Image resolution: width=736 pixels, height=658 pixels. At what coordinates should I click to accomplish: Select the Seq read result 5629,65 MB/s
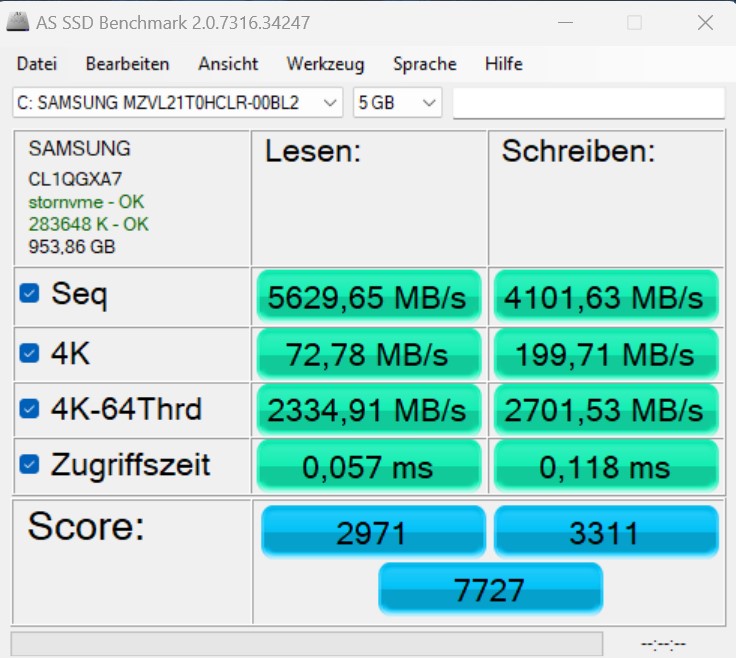[x=368, y=297]
